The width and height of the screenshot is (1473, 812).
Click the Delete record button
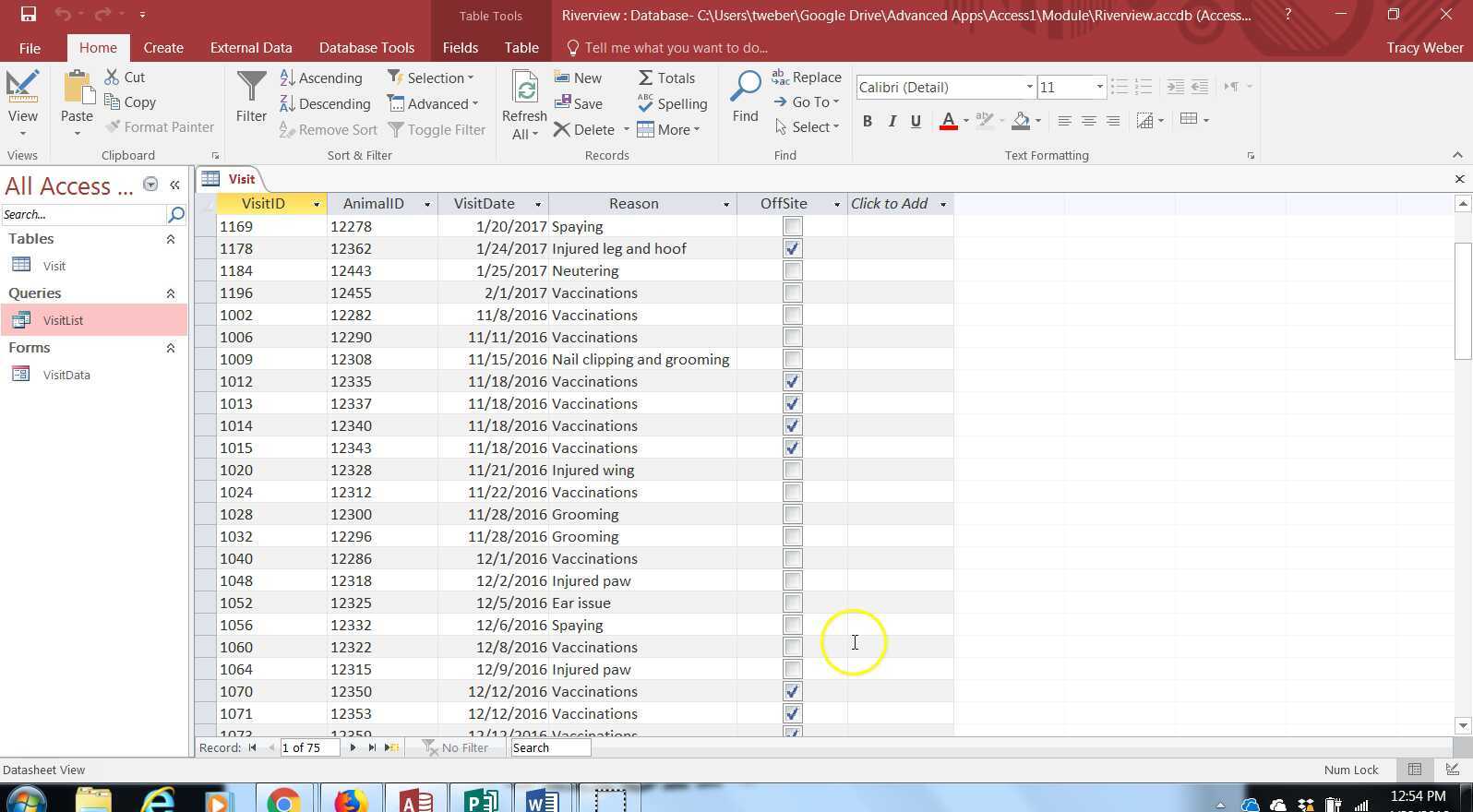[584, 130]
